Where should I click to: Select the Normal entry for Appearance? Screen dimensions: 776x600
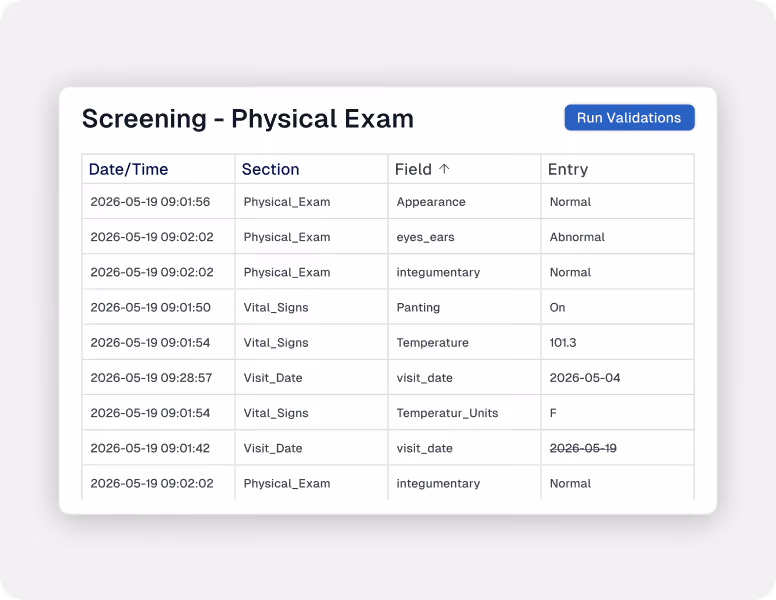pyautogui.click(x=570, y=201)
